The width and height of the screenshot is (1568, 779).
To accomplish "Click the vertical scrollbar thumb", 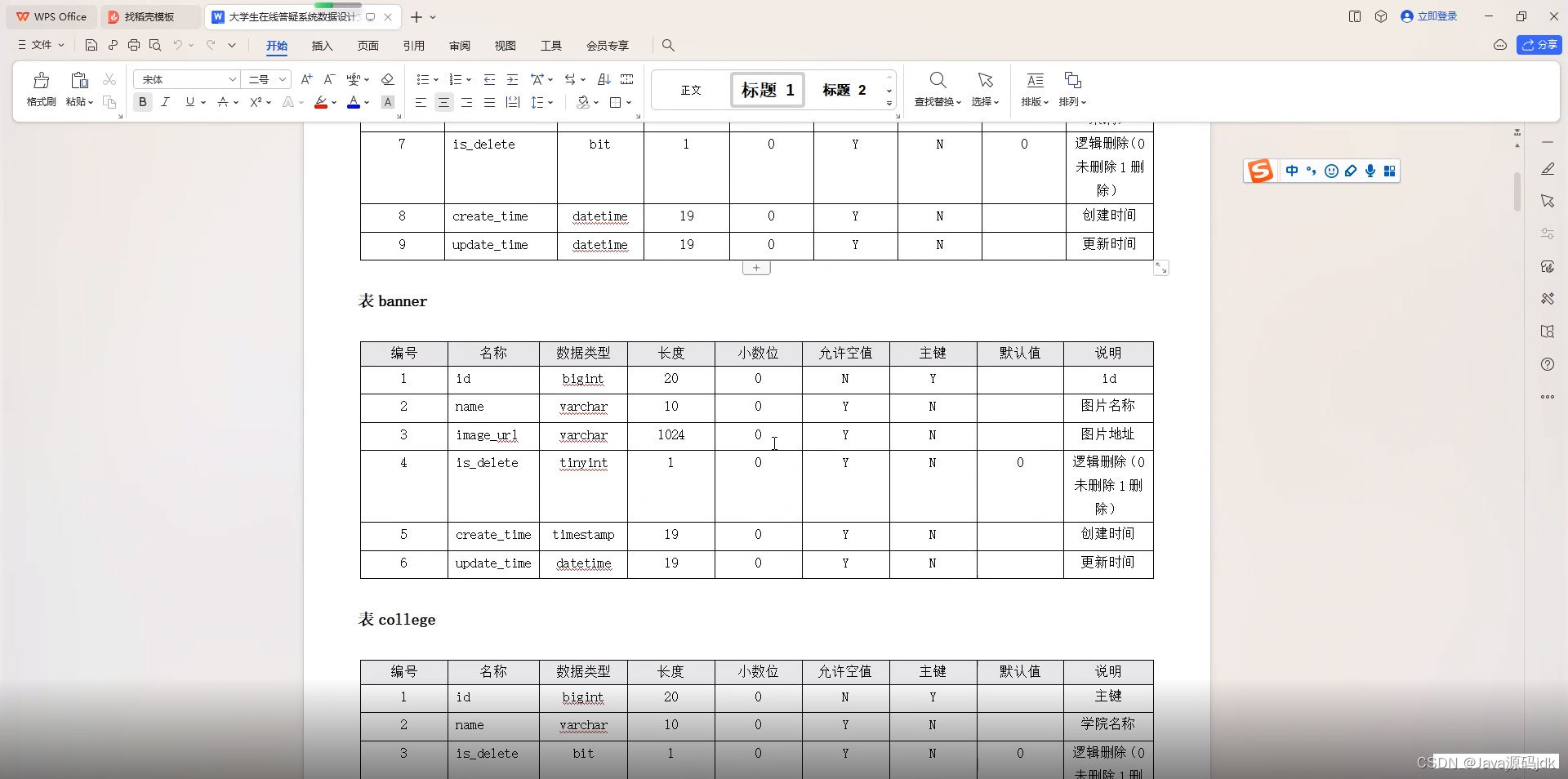I will [1517, 192].
